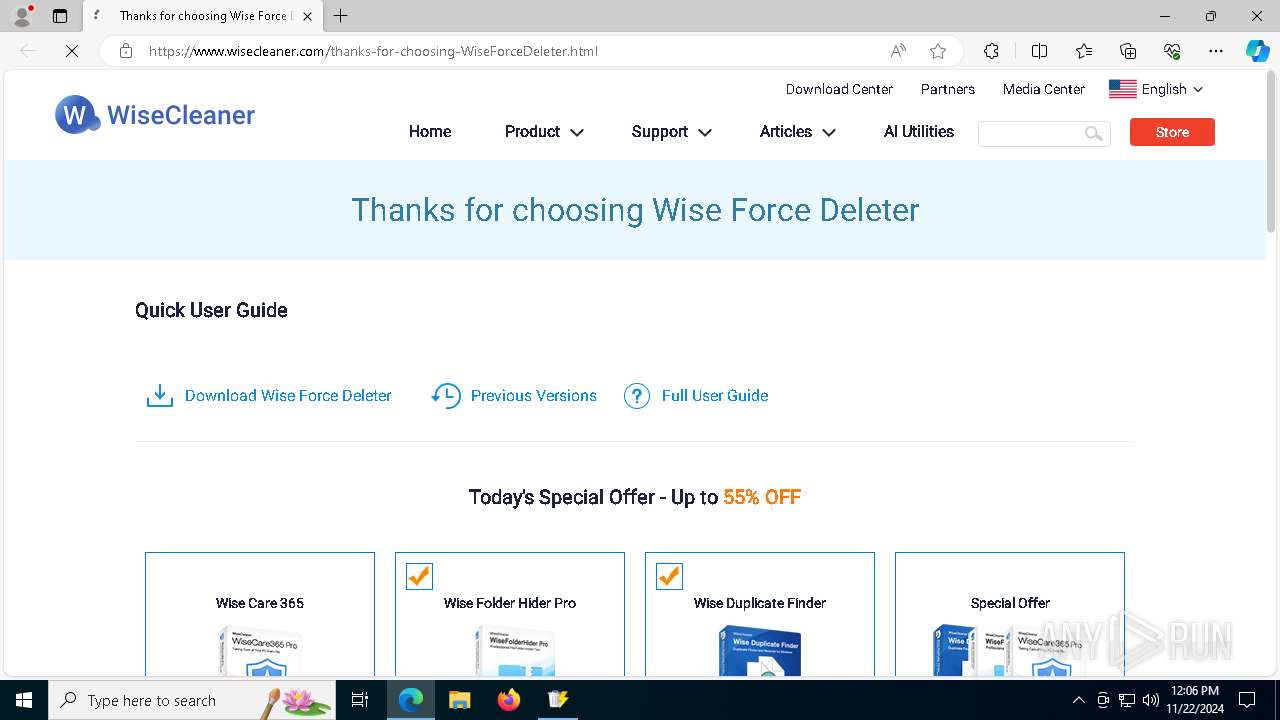Open Edge Settings and more menu
The height and width of the screenshot is (720, 1280).
click(1216, 51)
